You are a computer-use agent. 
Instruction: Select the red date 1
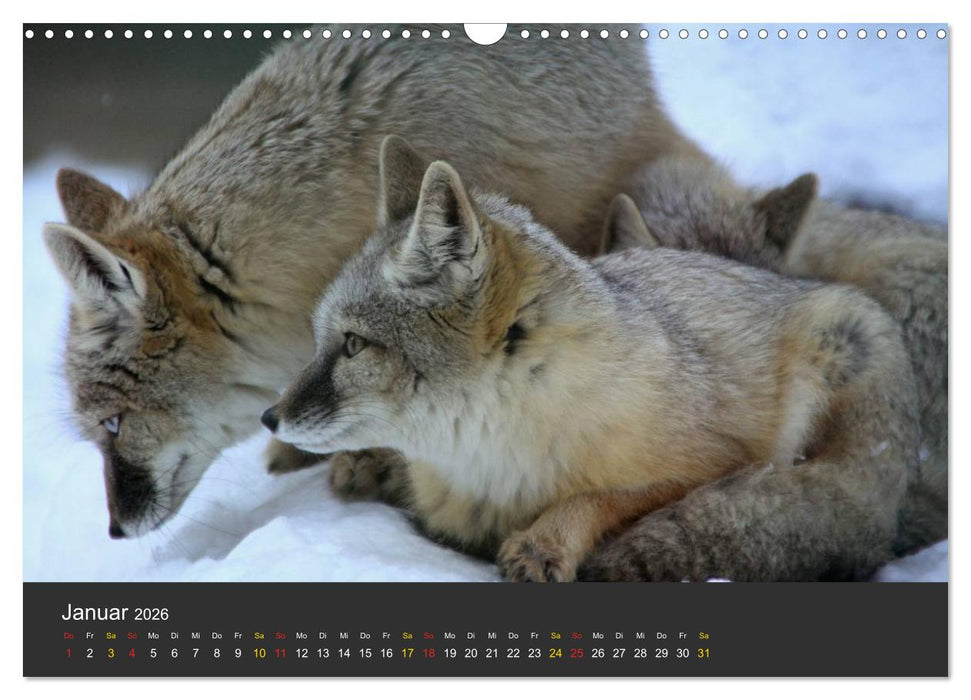point(66,655)
